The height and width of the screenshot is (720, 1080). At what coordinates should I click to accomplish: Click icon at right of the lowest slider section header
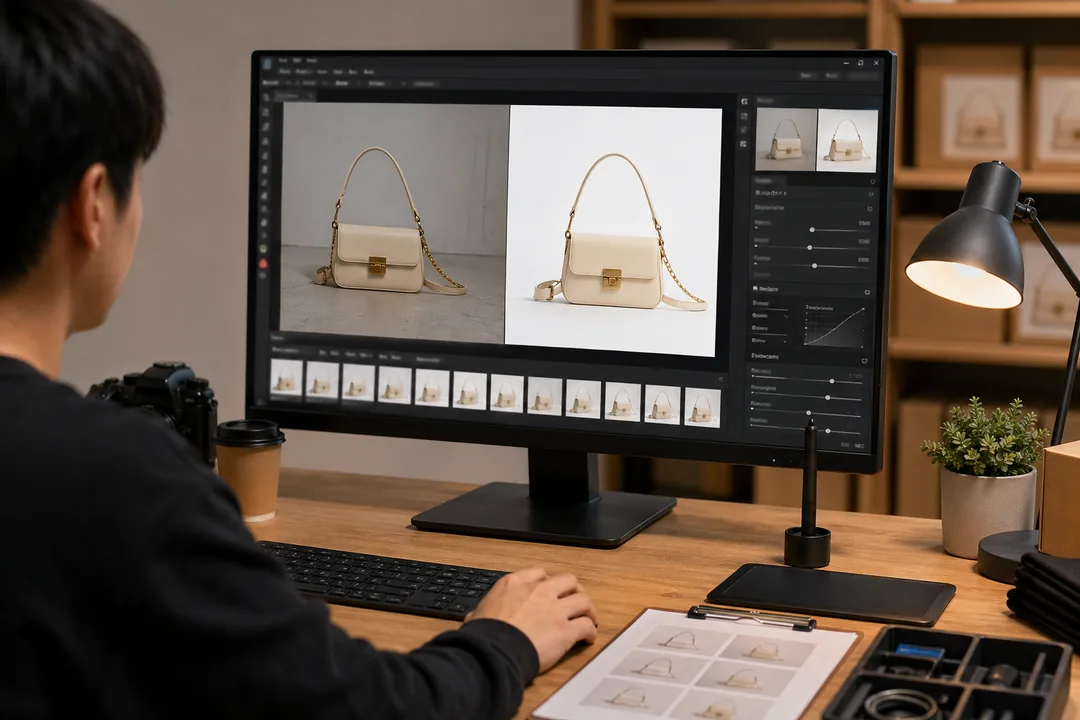864,360
